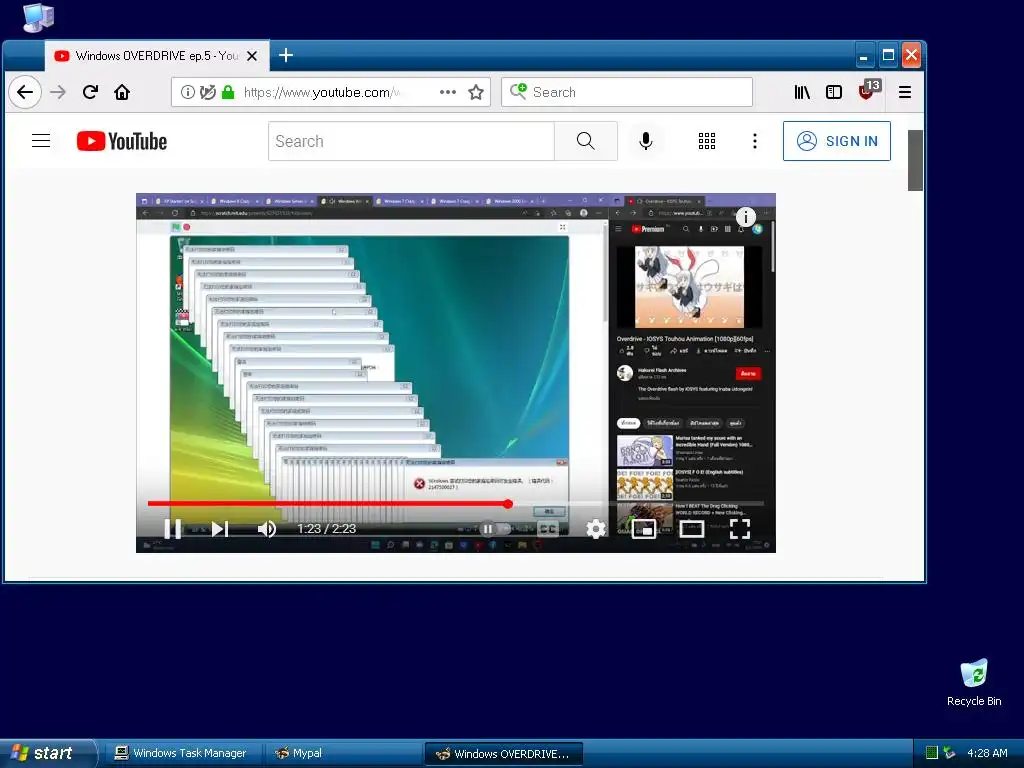Screen dimensions: 1024x768
Task: Enter fullscreen with the player icon
Action: (739, 528)
